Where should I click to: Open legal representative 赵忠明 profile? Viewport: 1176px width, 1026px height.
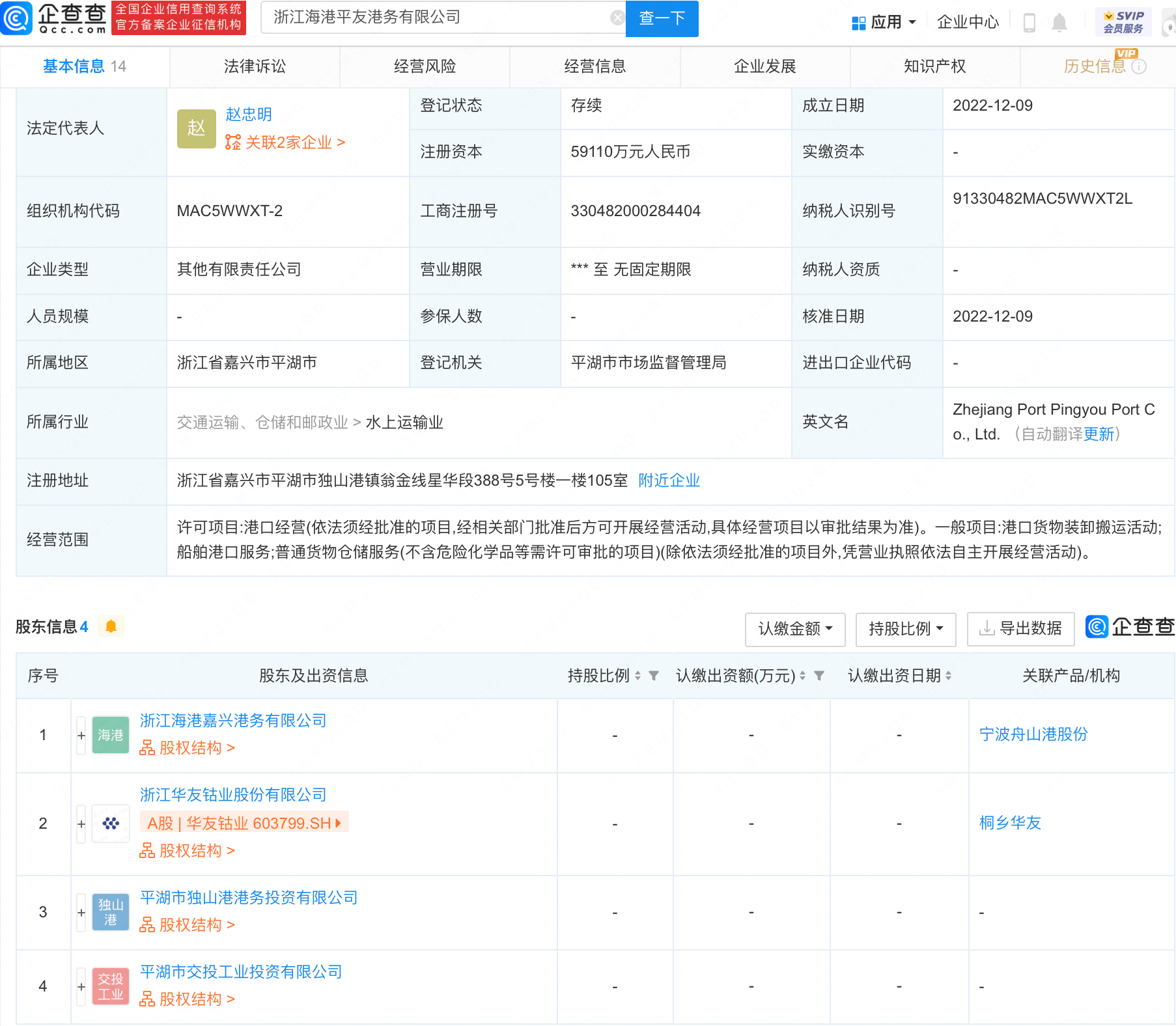(248, 115)
